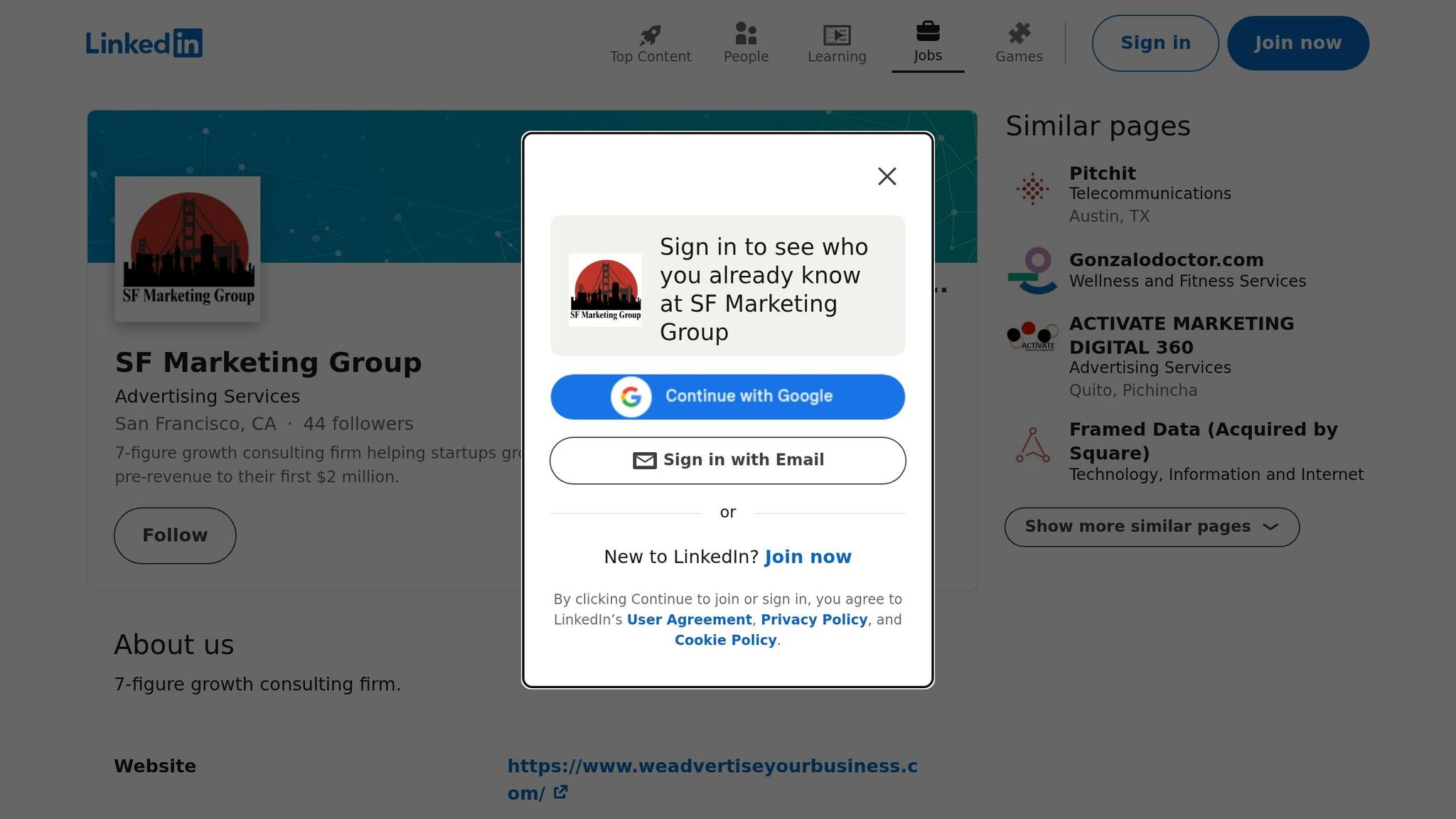This screenshot has width=1456, height=819.
Task: Click Join now header button
Action: pyautogui.click(x=1297, y=43)
